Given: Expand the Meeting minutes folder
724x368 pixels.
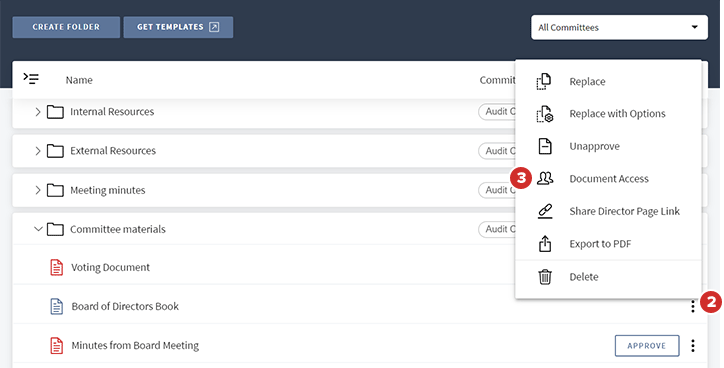Looking at the screenshot, I should point(38,190).
